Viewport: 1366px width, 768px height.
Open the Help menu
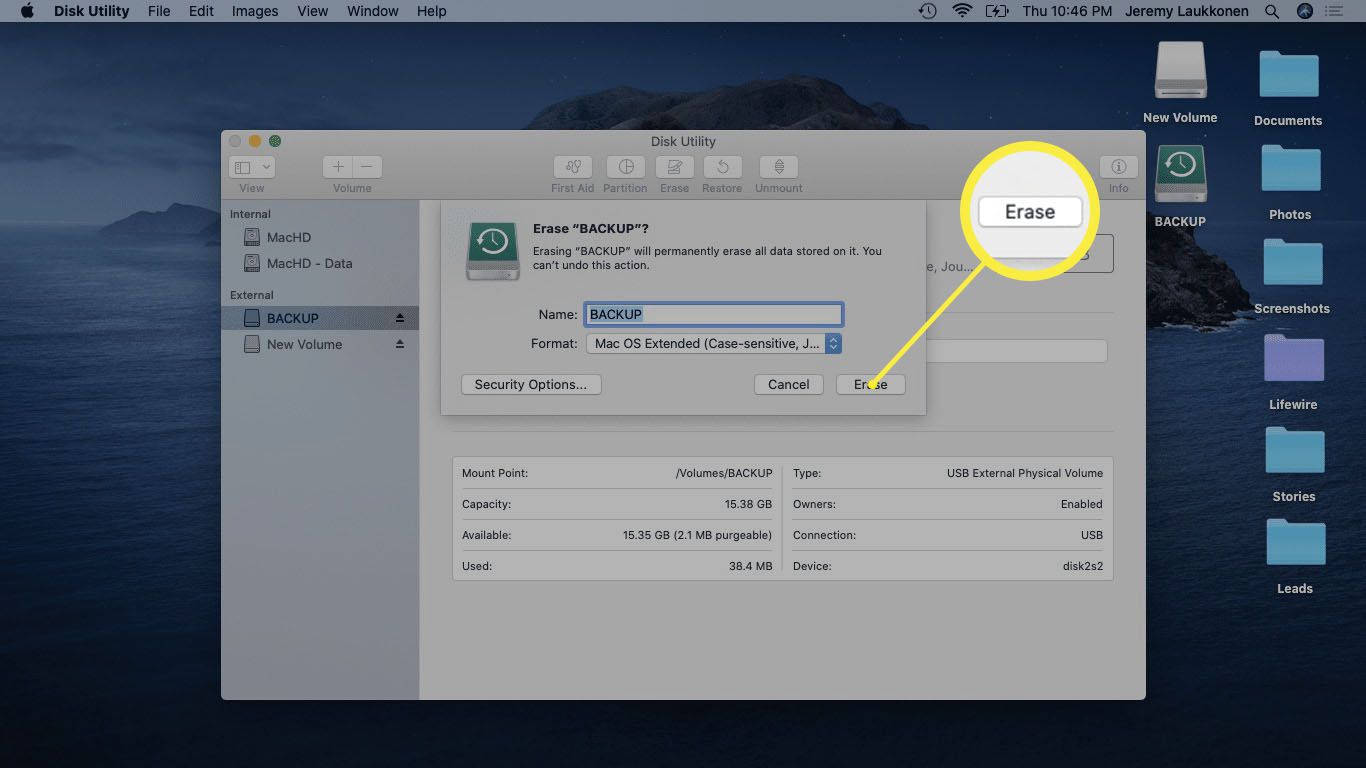click(432, 11)
